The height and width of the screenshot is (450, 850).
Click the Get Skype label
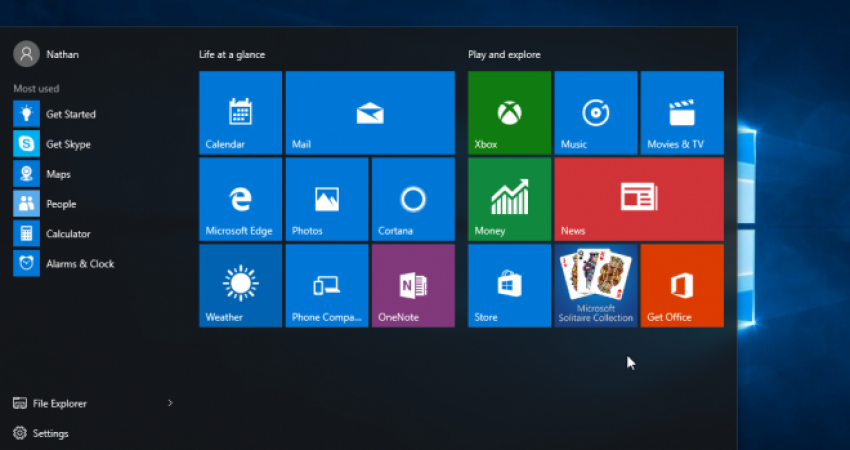coord(68,144)
